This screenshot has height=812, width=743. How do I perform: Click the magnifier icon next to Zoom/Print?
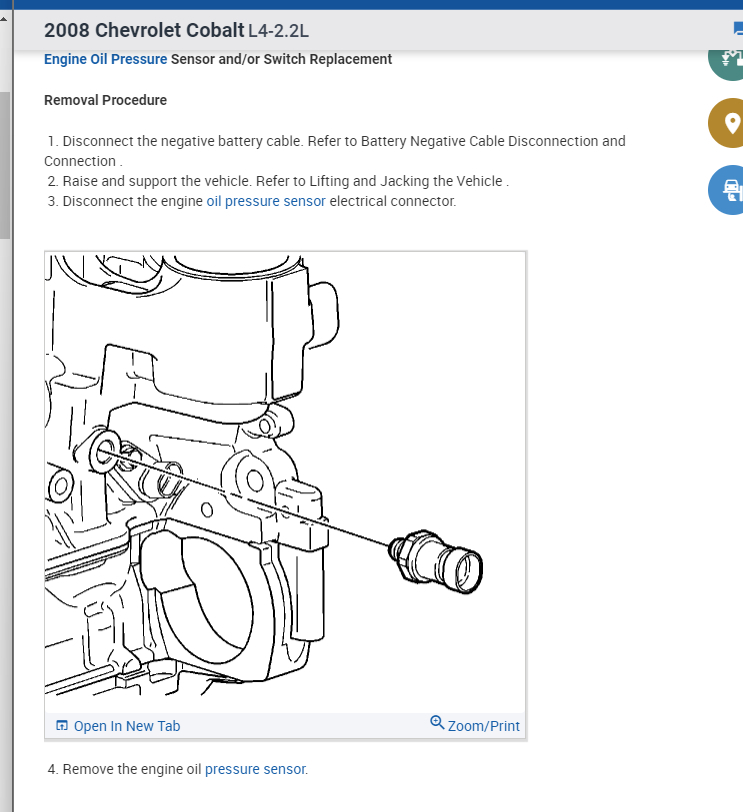tap(438, 722)
